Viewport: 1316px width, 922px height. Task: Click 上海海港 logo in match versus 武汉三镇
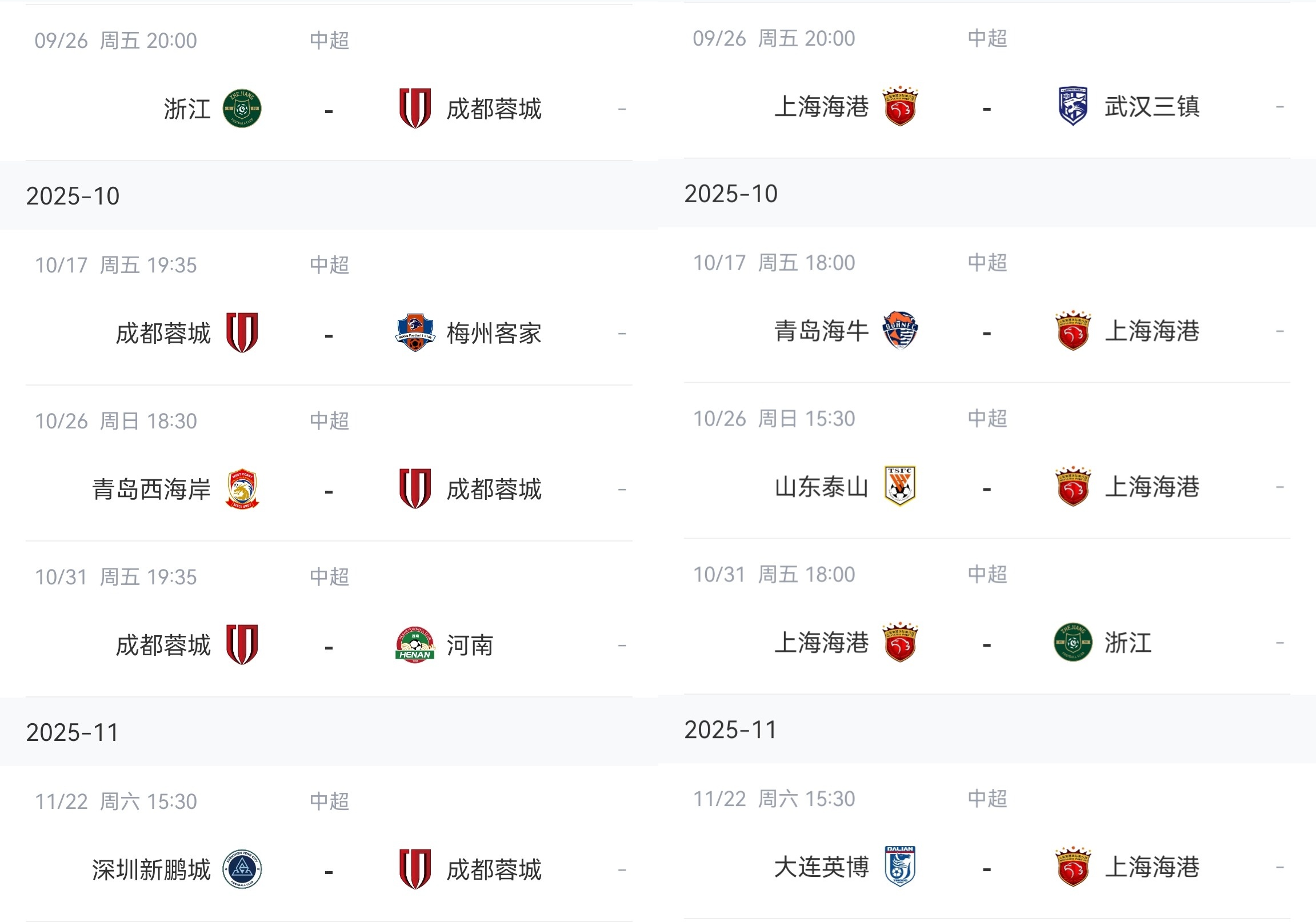[x=900, y=107]
